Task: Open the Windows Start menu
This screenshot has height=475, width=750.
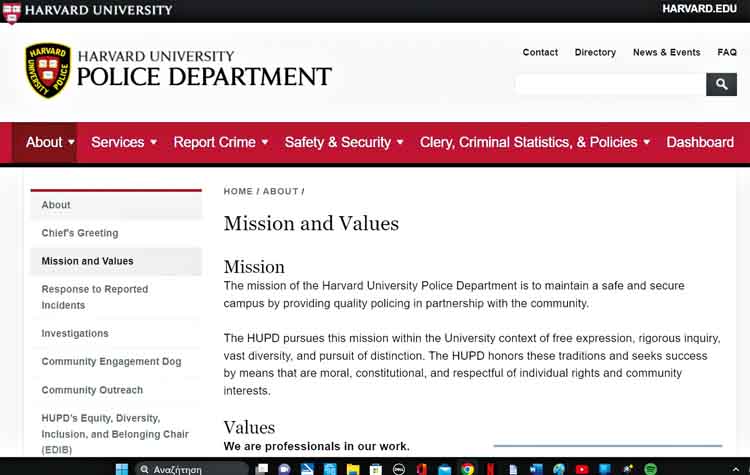Action: [122, 468]
